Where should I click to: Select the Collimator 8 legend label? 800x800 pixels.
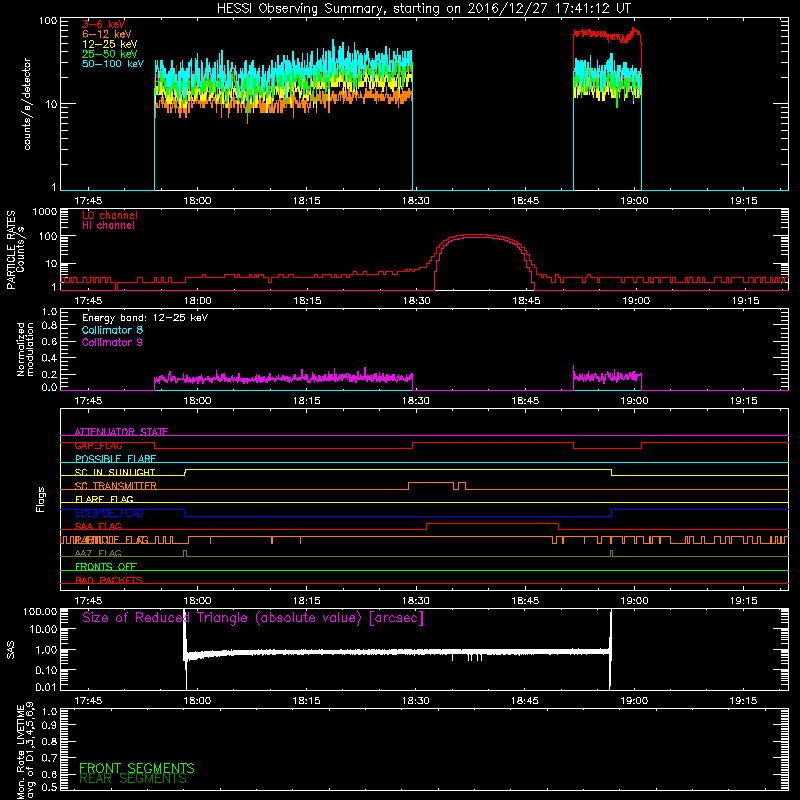tap(112, 330)
